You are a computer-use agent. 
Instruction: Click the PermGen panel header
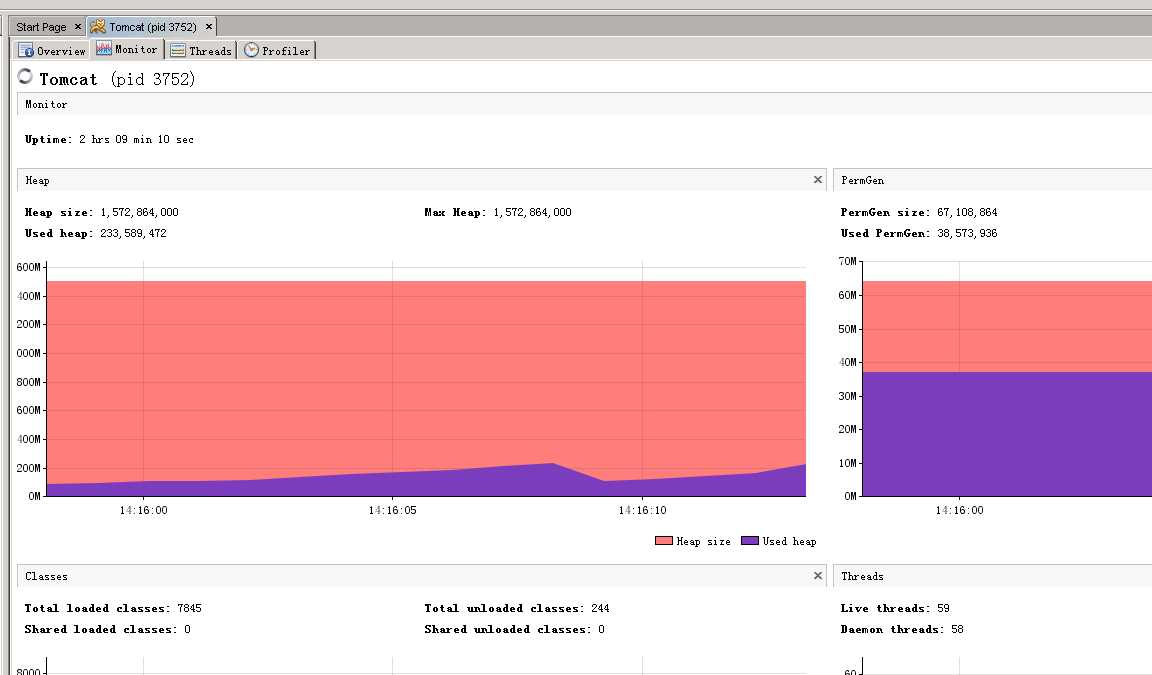(x=993, y=180)
